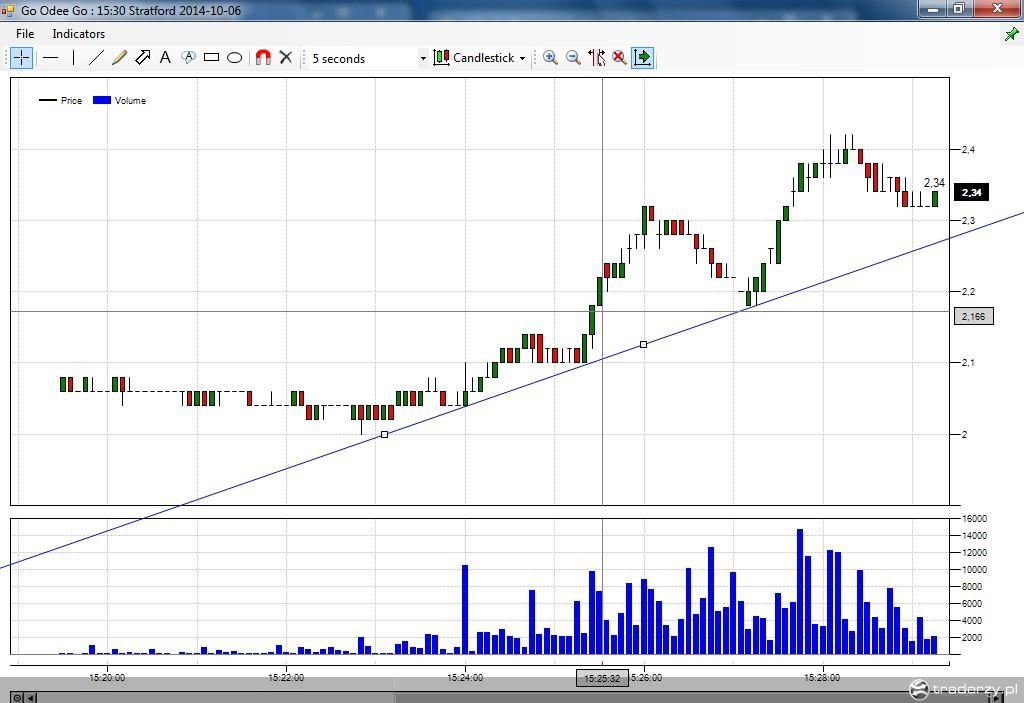This screenshot has width=1024, height=703.
Task: Toggle the green arrow auto-scroll chart icon
Action: [x=643, y=57]
